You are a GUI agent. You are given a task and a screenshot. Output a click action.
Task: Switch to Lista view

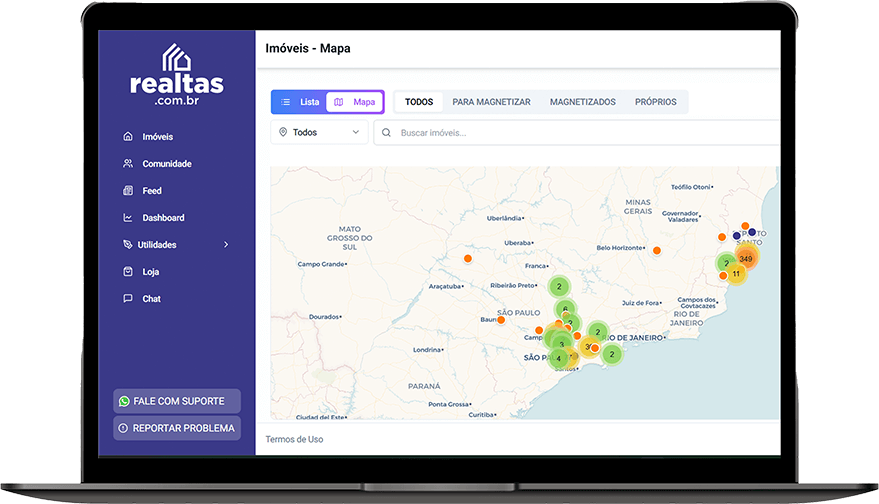coord(299,102)
